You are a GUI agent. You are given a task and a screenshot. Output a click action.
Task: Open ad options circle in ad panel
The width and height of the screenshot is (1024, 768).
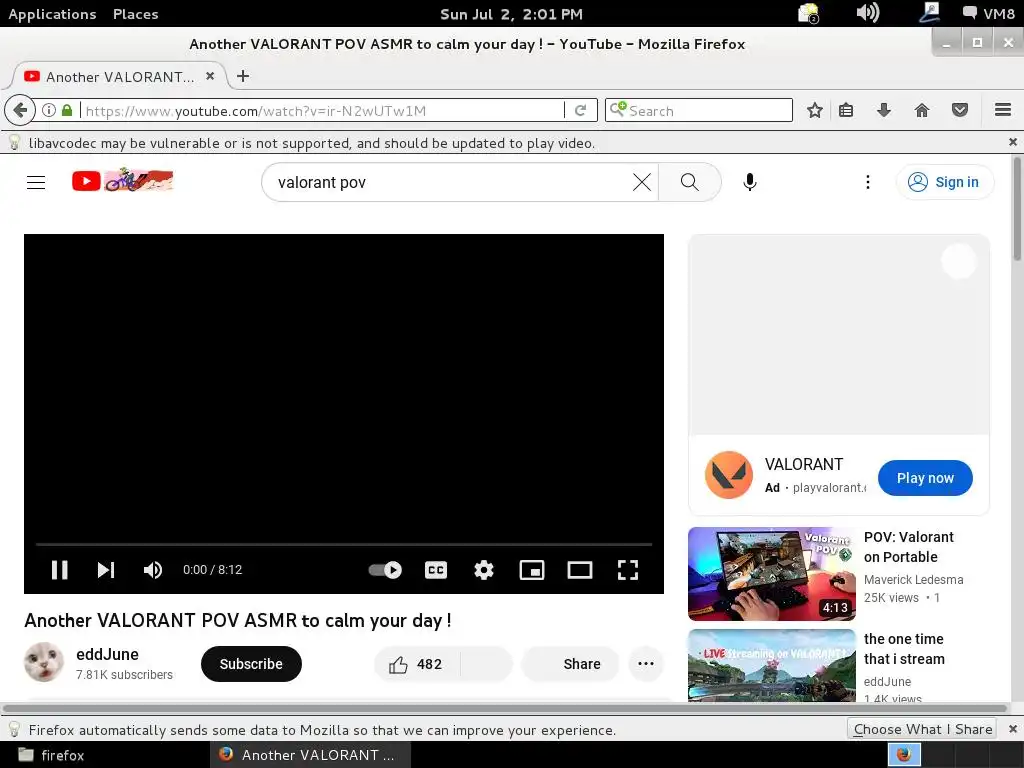point(959,260)
